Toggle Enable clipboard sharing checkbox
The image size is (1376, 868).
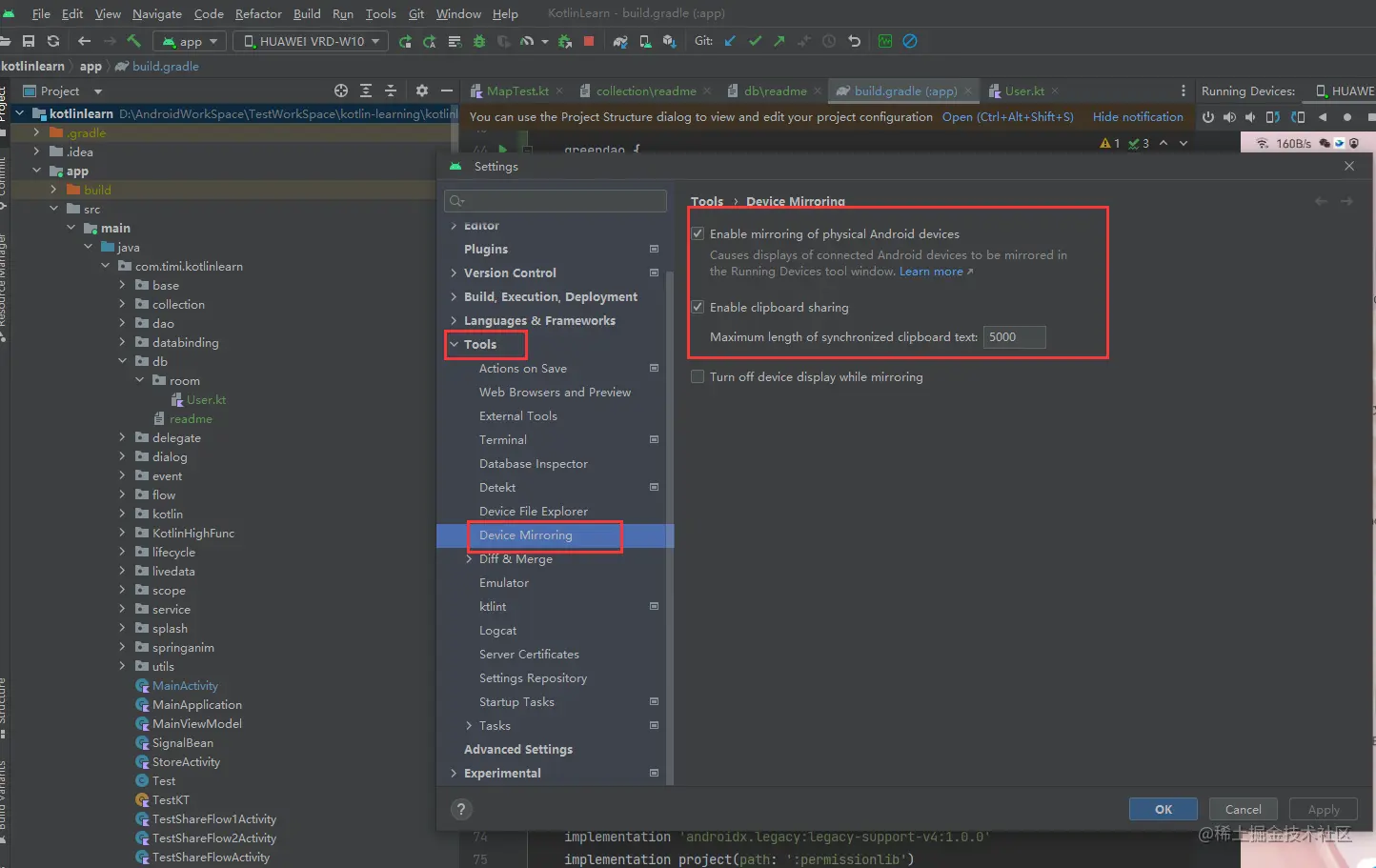698,307
